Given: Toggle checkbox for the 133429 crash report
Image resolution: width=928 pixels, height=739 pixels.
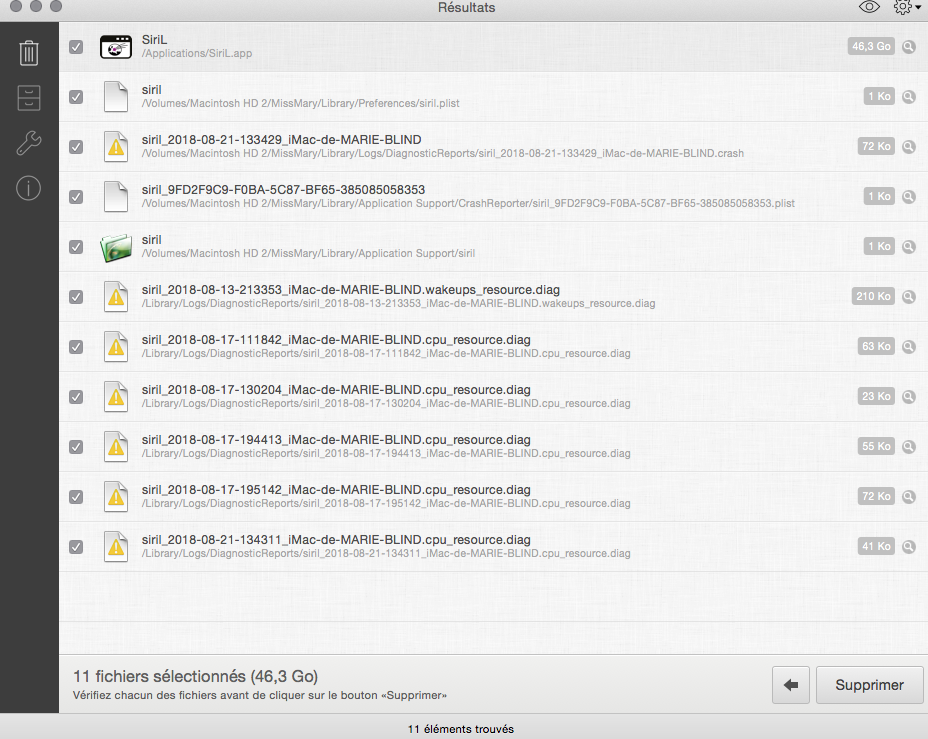Looking at the screenshot, I should (x=76, y=147).
